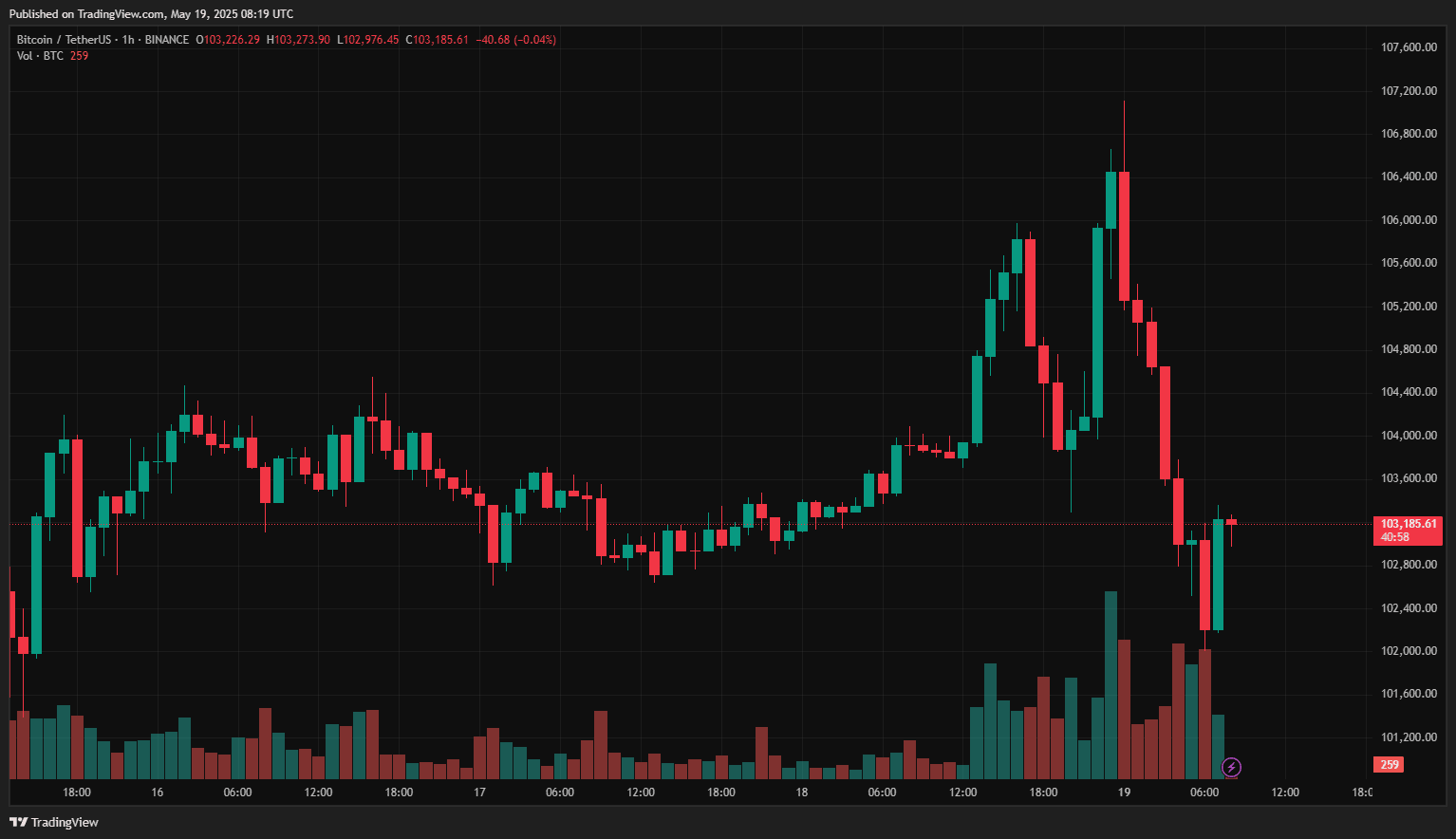Click the 102,800.00 price axis label
The width and height of the screenshot is (1456, 839).
click(x=1409, y=565)
